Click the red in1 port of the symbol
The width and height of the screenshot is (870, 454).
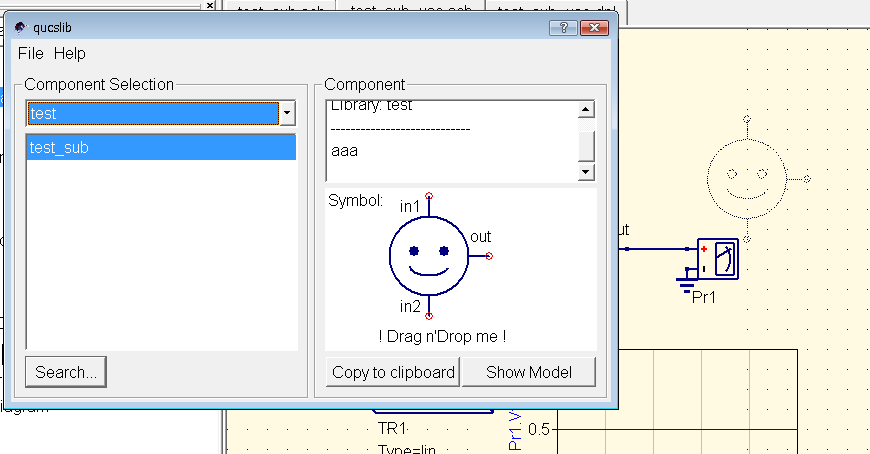tap(429, 195)
